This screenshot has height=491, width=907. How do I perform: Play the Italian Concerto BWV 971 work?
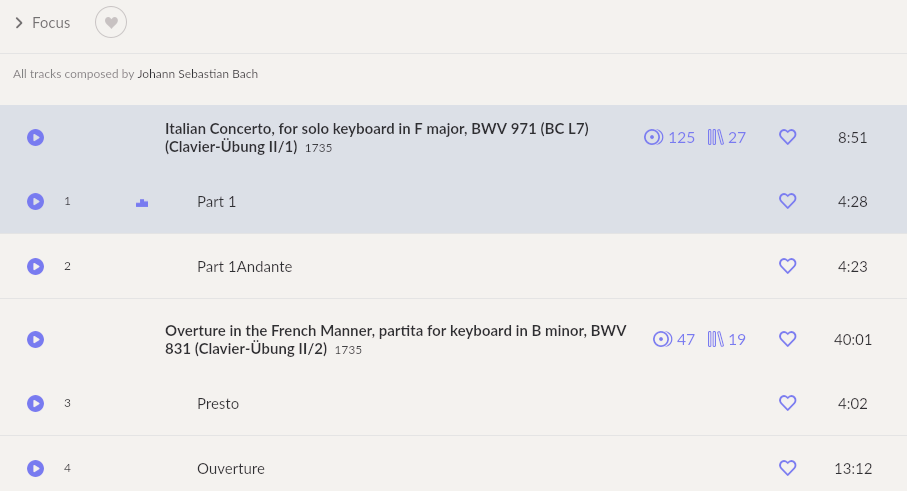click(35, 138)
